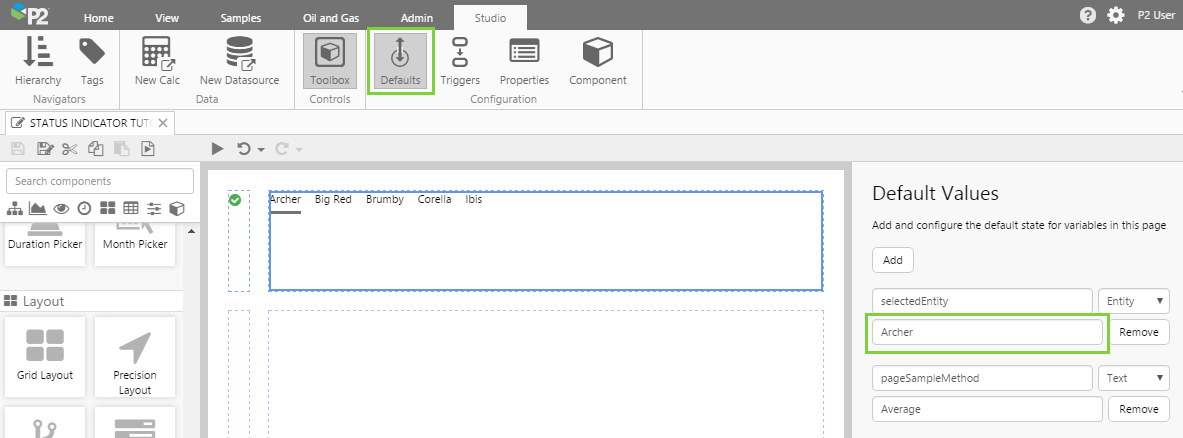
Task: Select the STATUS INDICATOR TUTORIAL page tab
Action: 91,123
